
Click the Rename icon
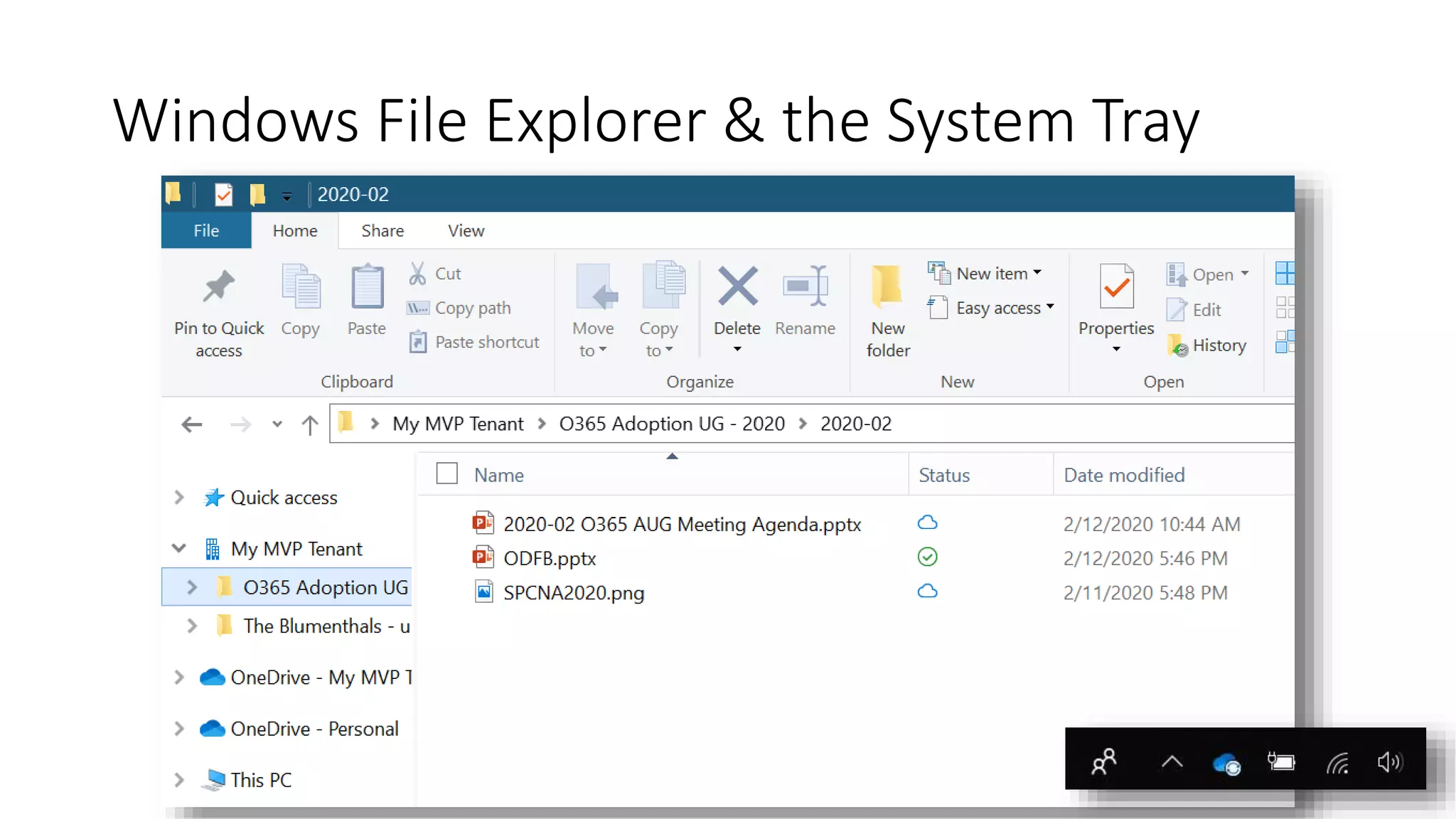pos(805,286)
